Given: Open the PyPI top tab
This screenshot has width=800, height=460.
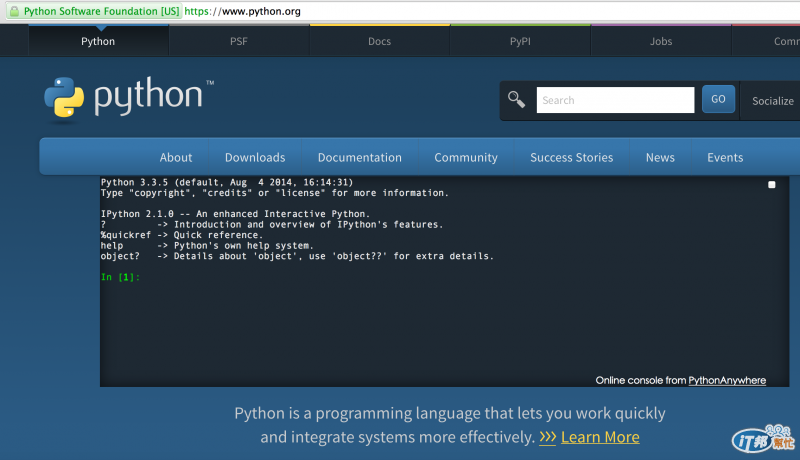Looking at the screenshot, I should tap(520, 41).
